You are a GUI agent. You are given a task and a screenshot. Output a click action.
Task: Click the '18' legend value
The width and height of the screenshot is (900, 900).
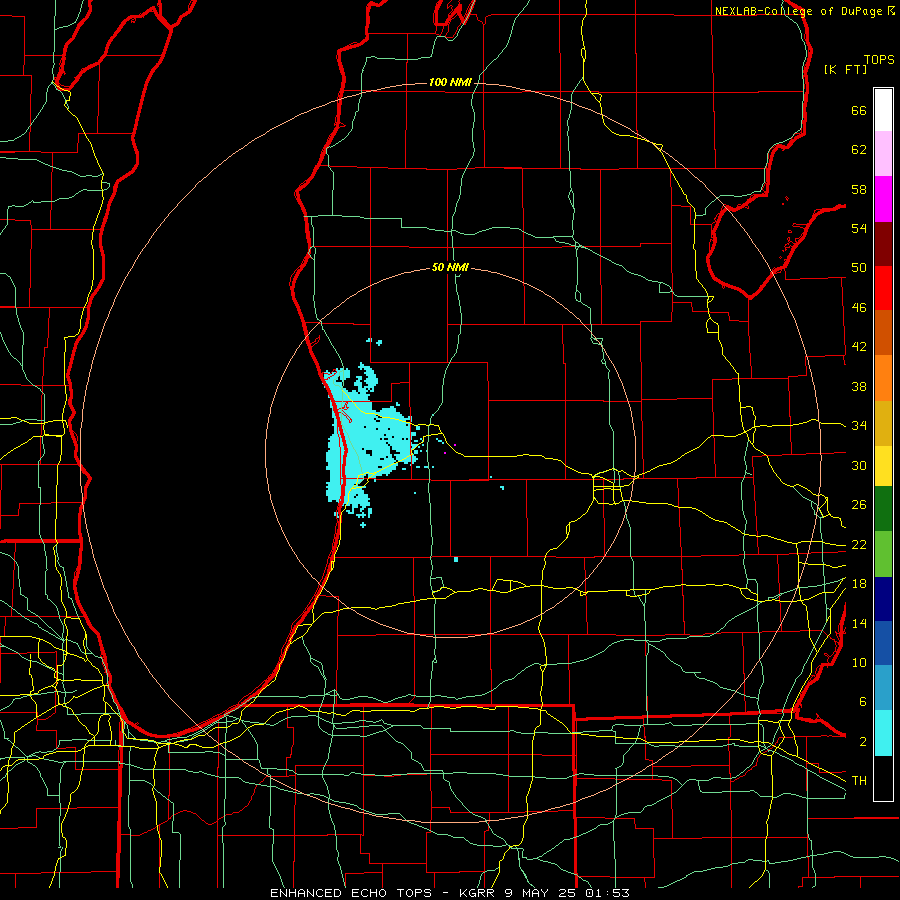[859, 584]
